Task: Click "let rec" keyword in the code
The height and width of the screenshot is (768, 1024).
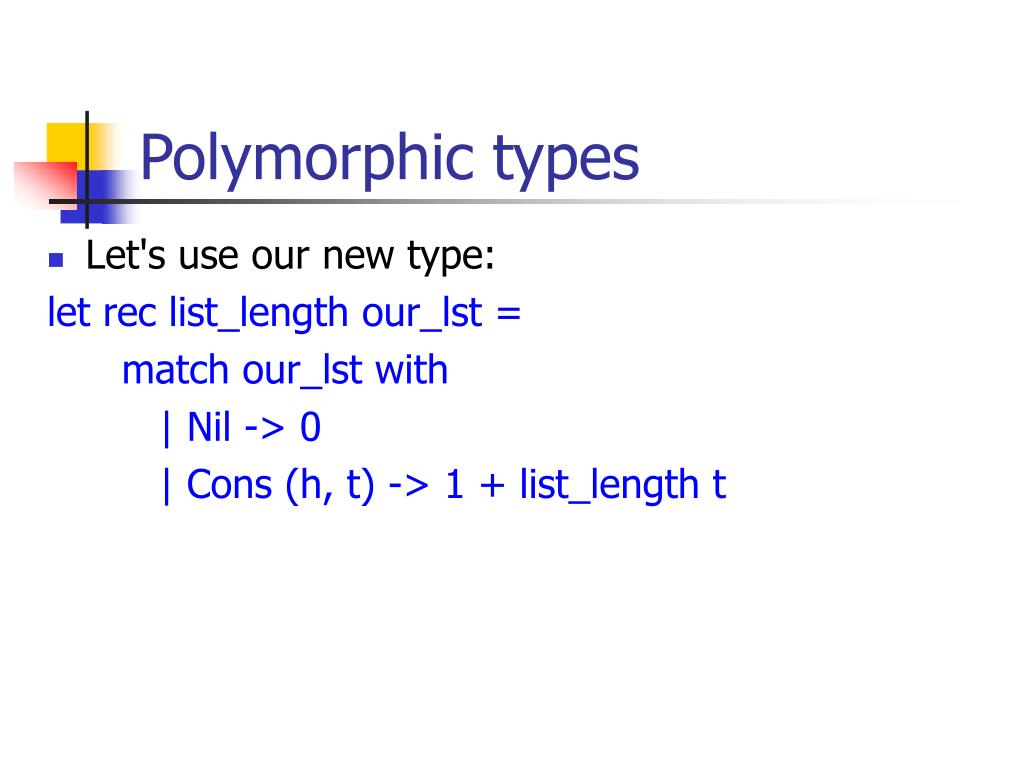Action: coord(102,313)
